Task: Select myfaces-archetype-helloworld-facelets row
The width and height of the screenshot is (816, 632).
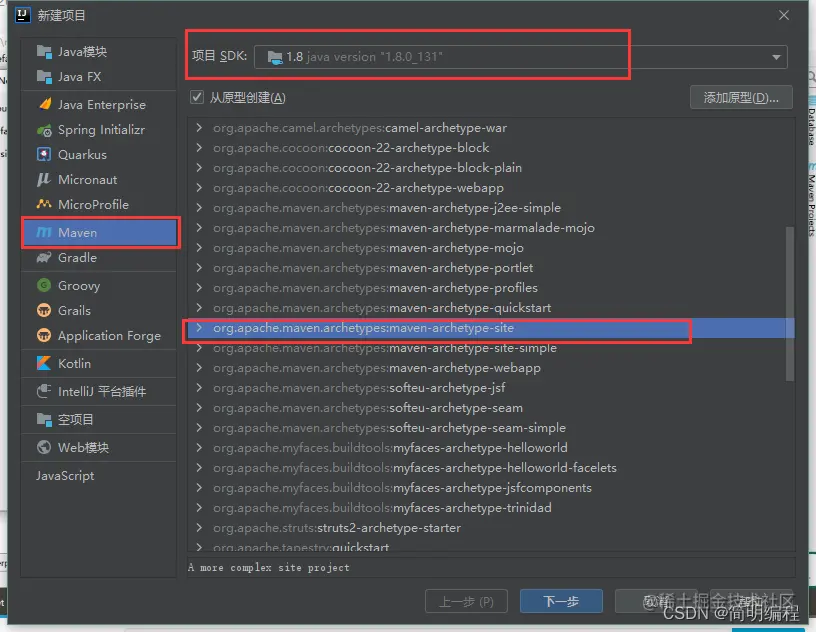Action: coord(491,467)
